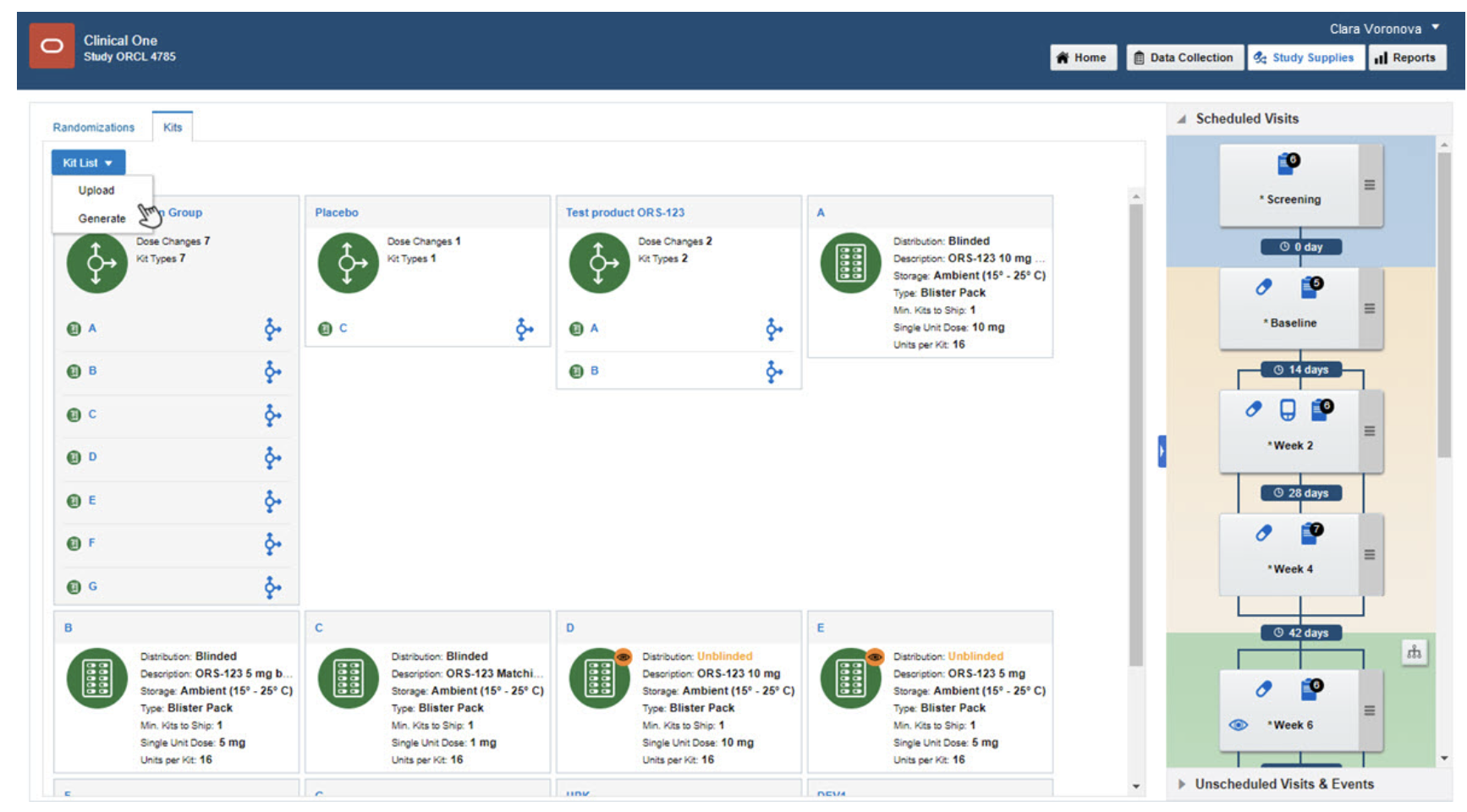Click "Unblinded" distribution text on kit D

click(x=724, y=656)
